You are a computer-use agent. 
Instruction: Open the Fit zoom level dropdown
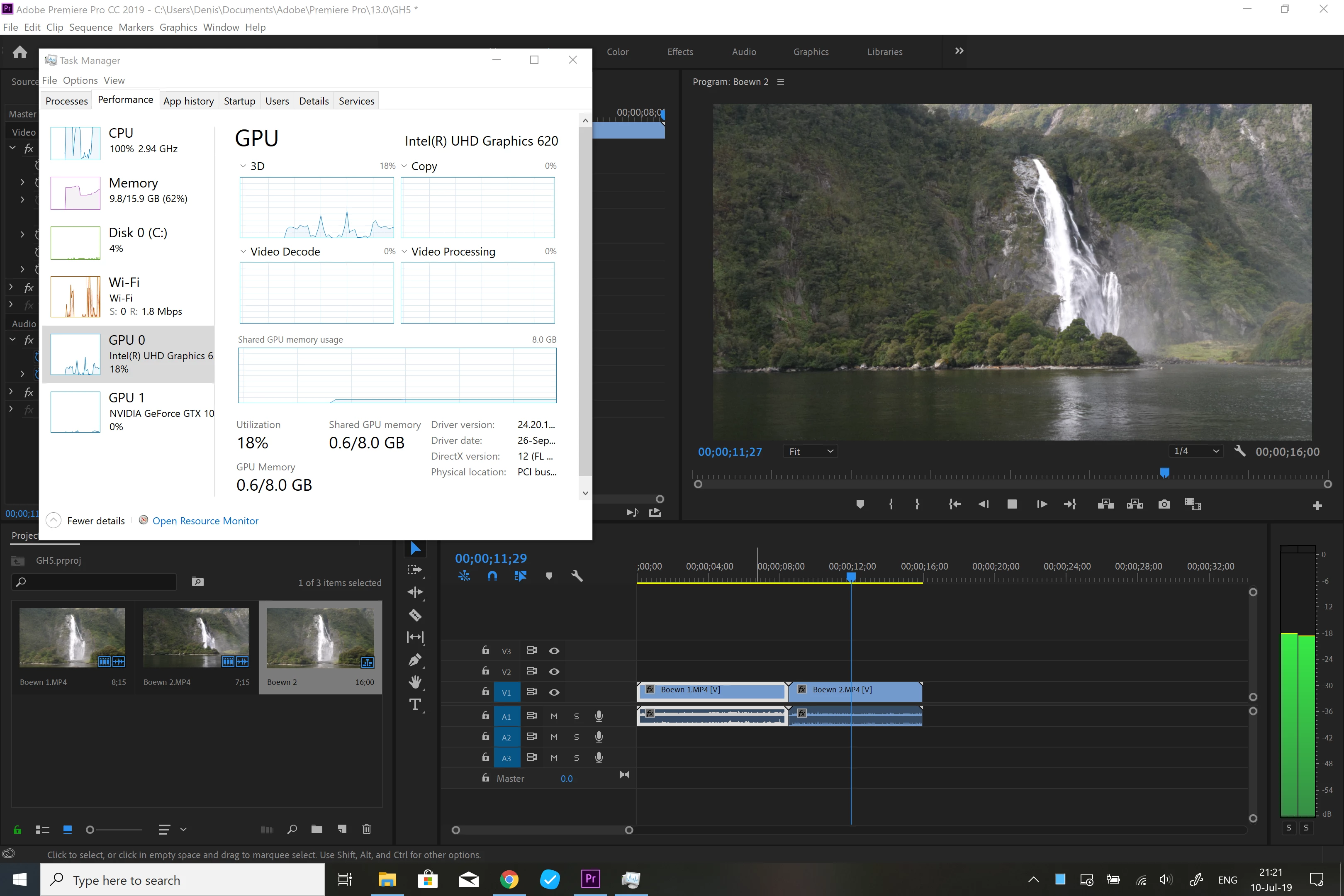click(x=811, y=451)
